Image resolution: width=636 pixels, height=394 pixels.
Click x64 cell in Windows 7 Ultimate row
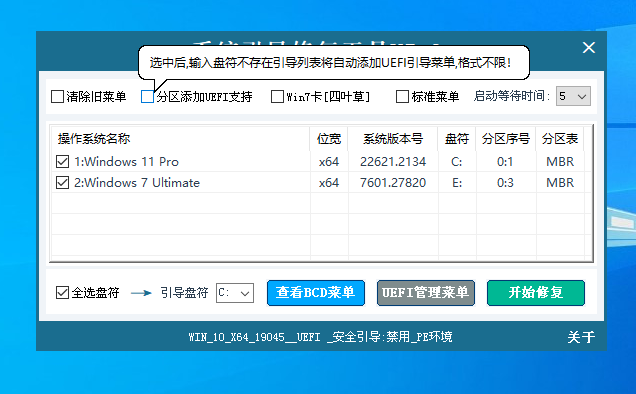(x=329, y=183)
